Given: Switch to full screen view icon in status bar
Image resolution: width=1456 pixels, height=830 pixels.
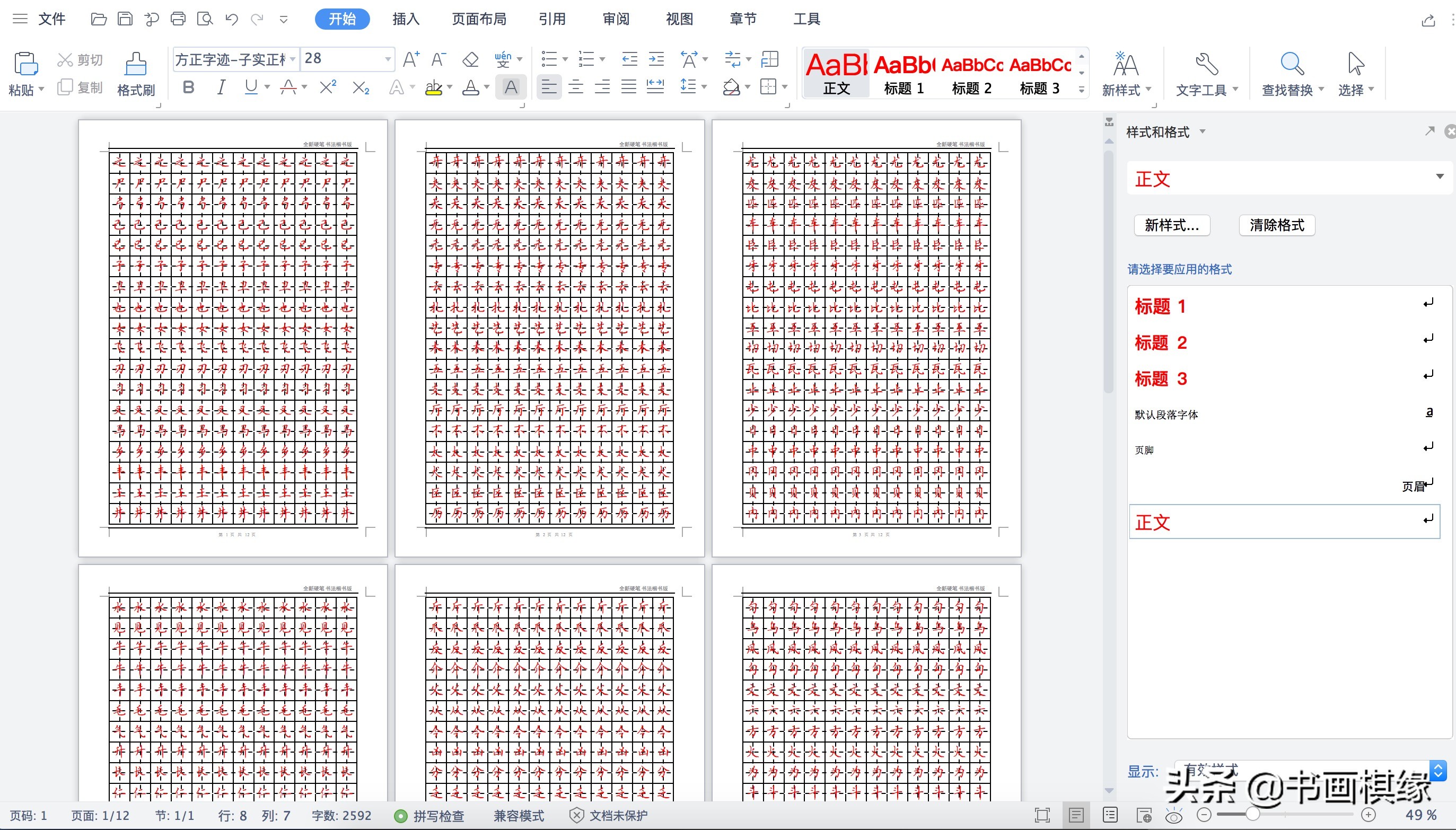Looking at the screenshot, I should (x=1042, y=815).
